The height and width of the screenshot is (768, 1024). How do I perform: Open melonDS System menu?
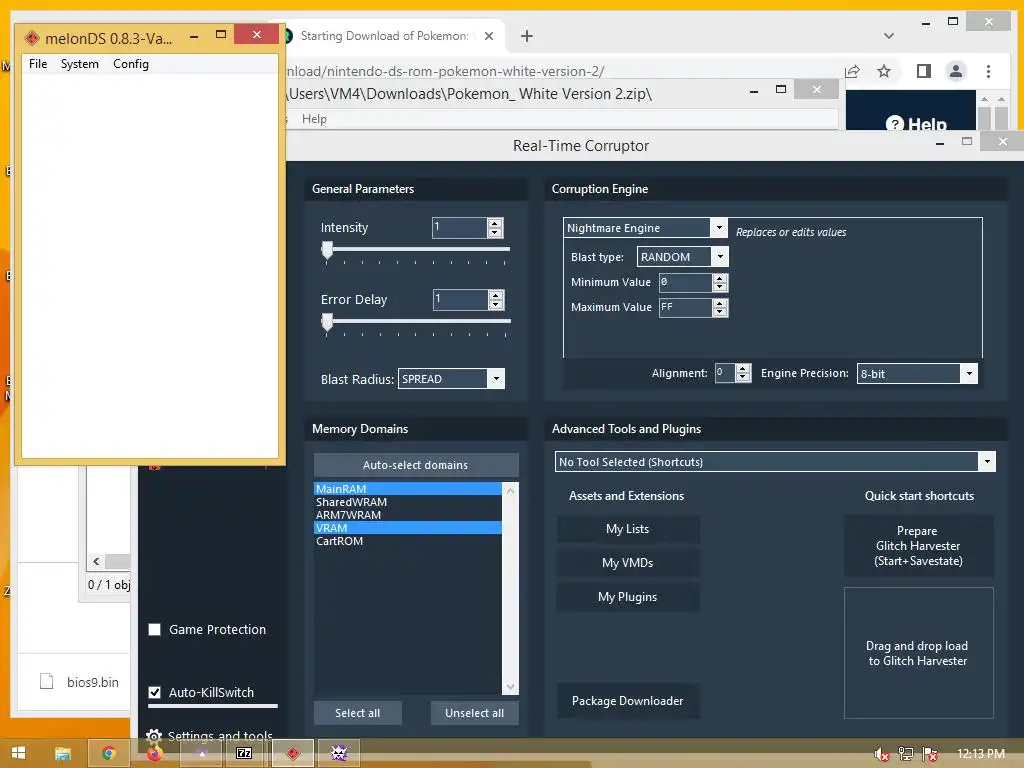click(80, 64)
